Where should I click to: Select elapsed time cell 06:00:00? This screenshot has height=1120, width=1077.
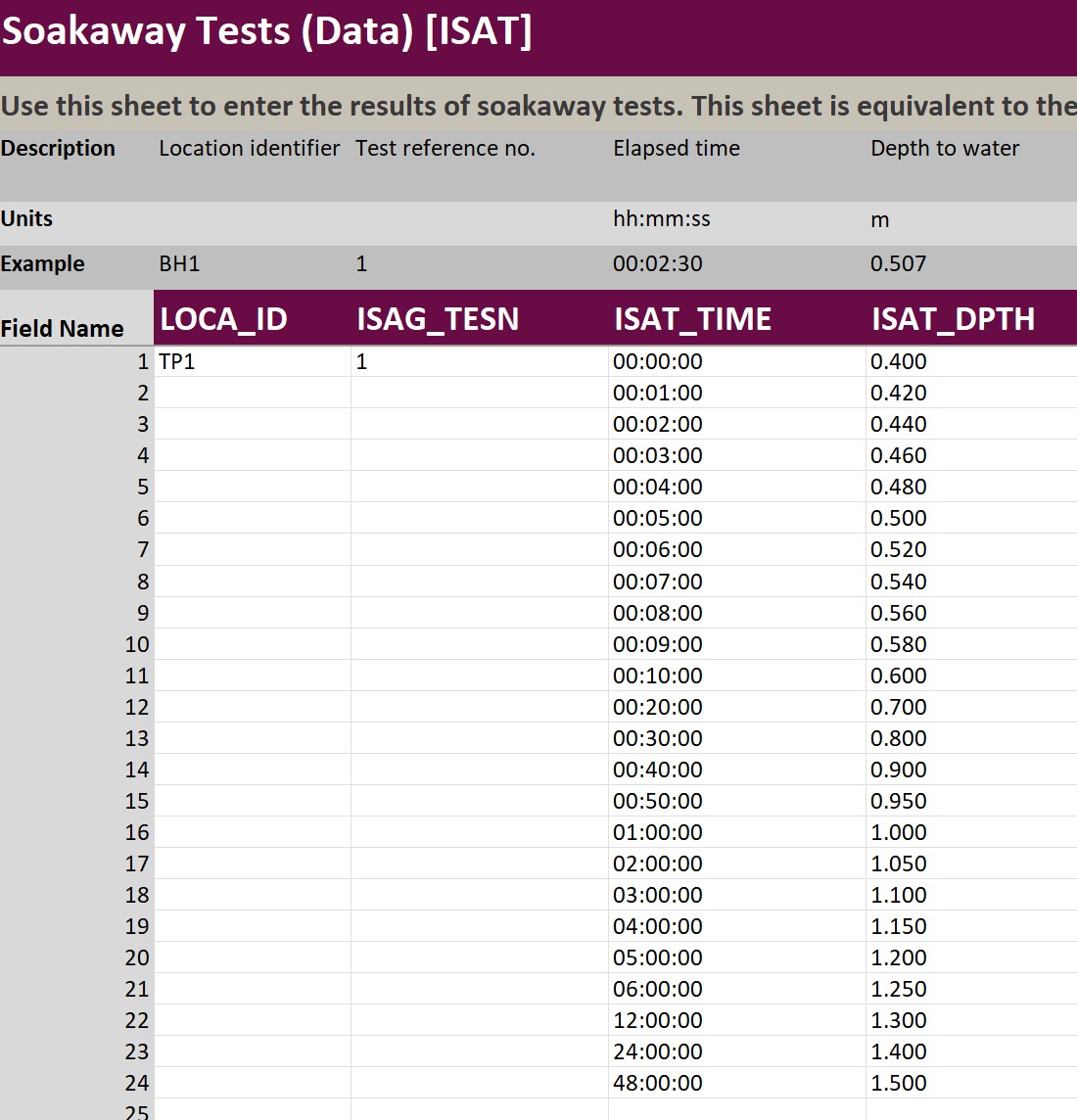point(737,989)
